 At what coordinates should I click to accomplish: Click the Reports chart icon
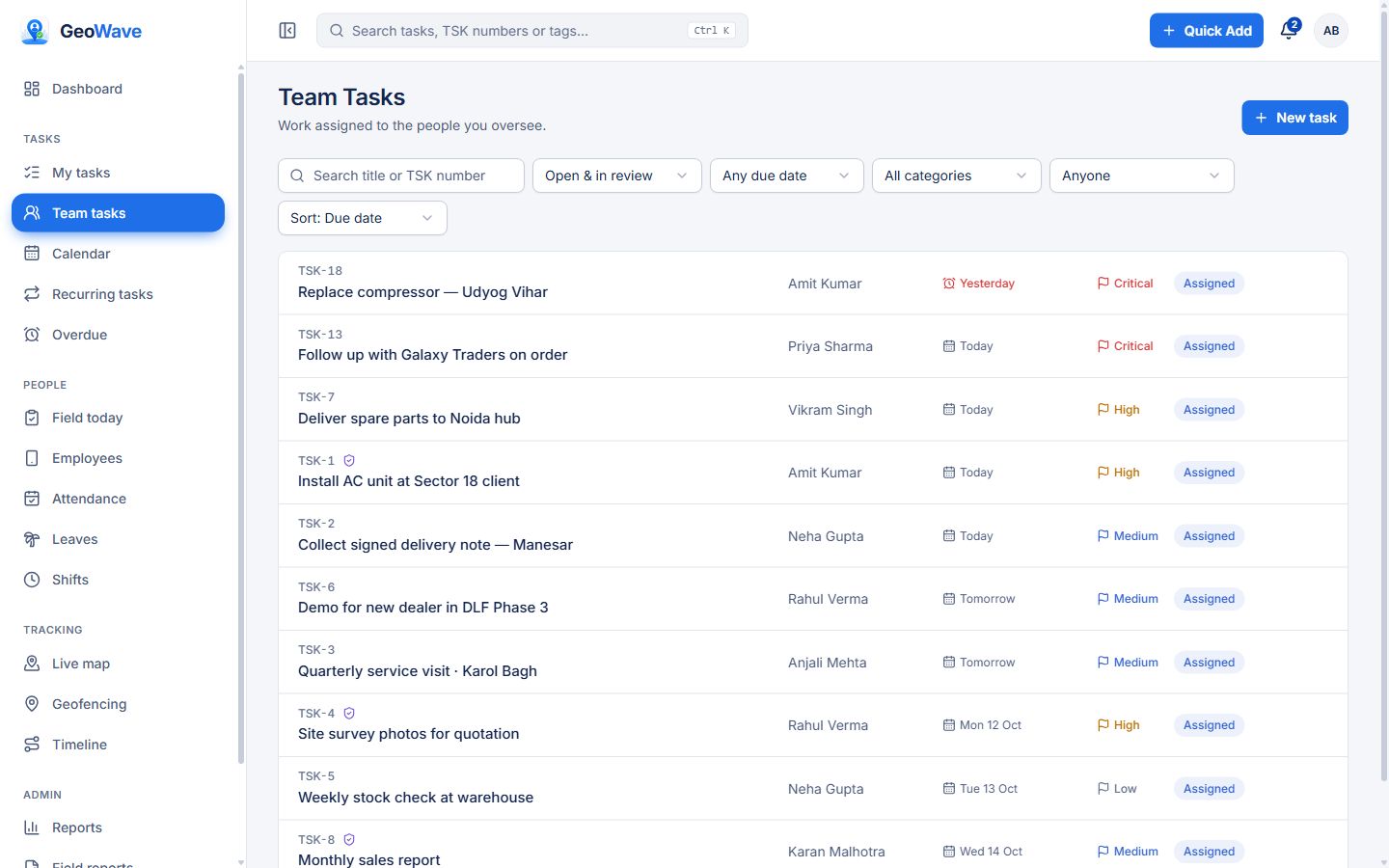click(x=32, y=827)
